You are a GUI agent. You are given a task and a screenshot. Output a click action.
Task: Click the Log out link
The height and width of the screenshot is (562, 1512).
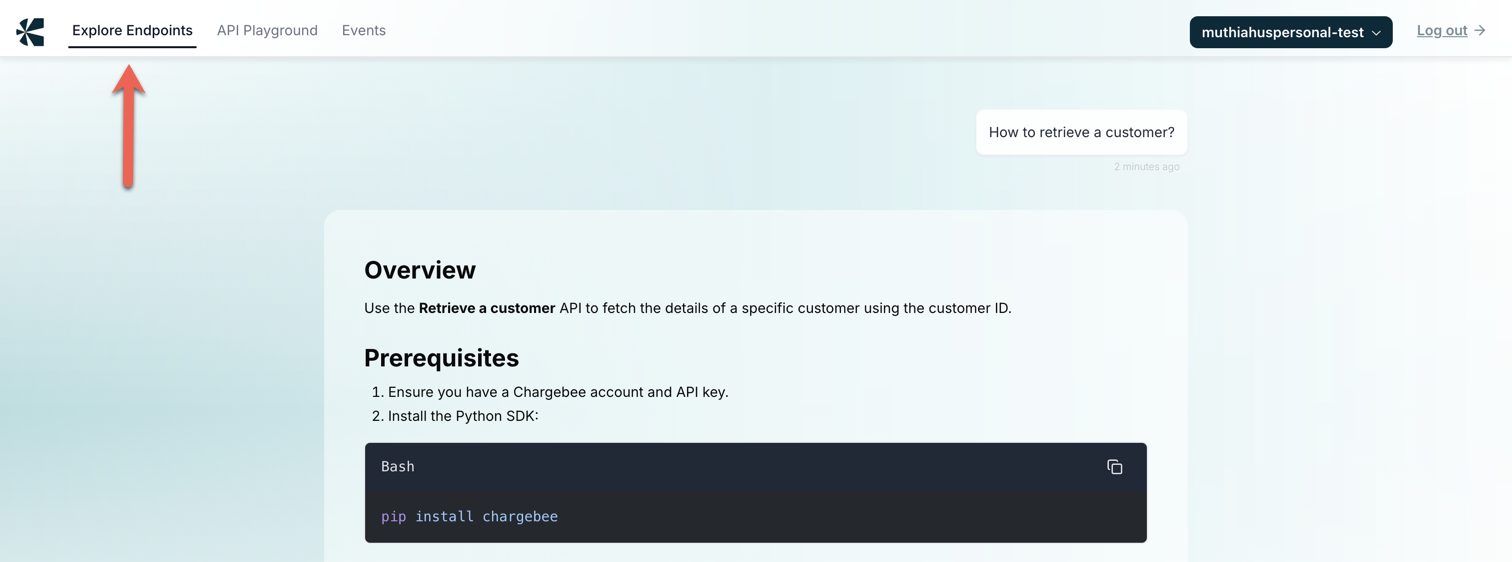coord(1451,31)
